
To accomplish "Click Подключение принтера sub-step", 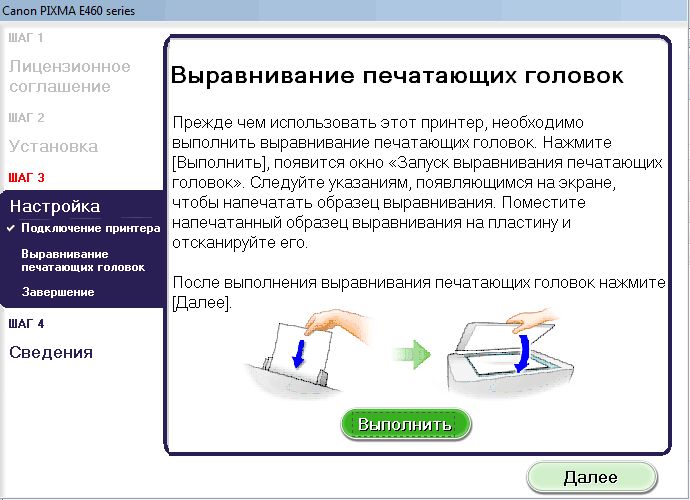I will [x=91, y=228].
